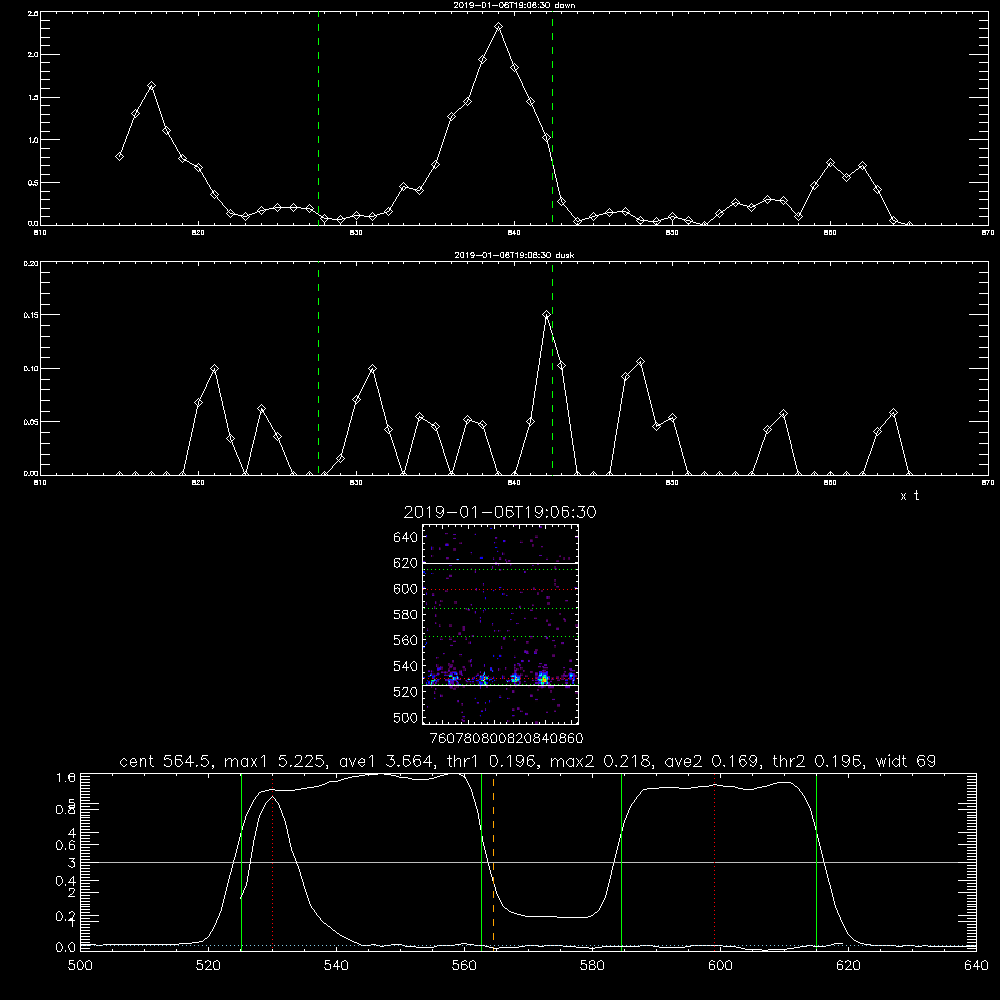The height and width of the screenshot is (1000, 1000).
Task: Click the orange dashed line in the bottom profile plot
Action: pyautogui.click(x=493, y=861)
